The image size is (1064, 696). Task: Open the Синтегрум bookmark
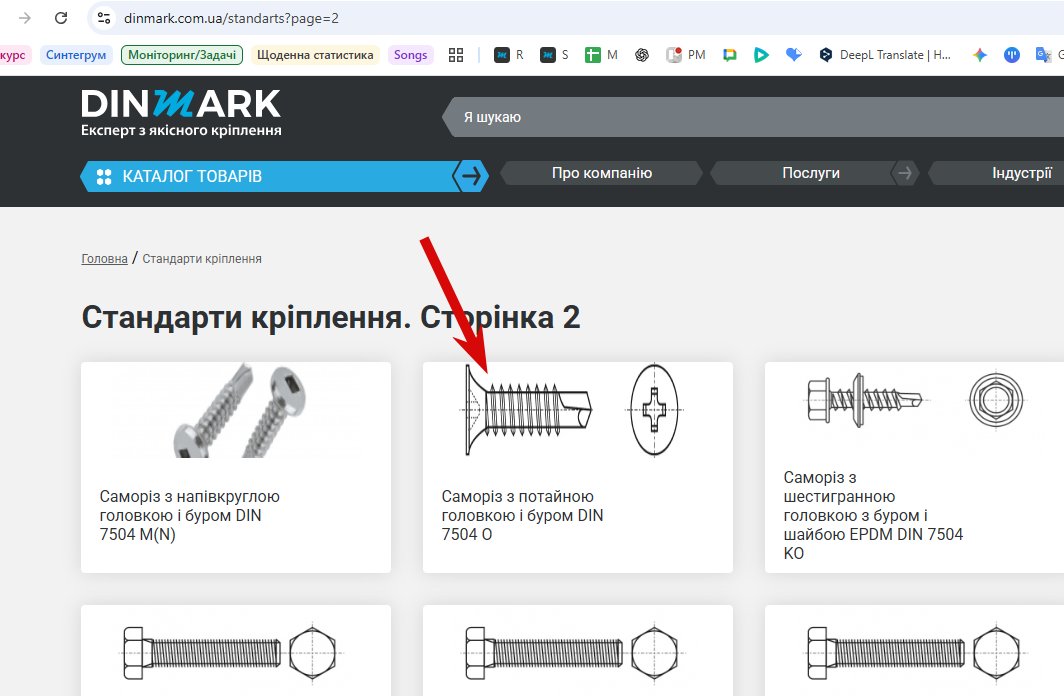click(x=76, y=55)
